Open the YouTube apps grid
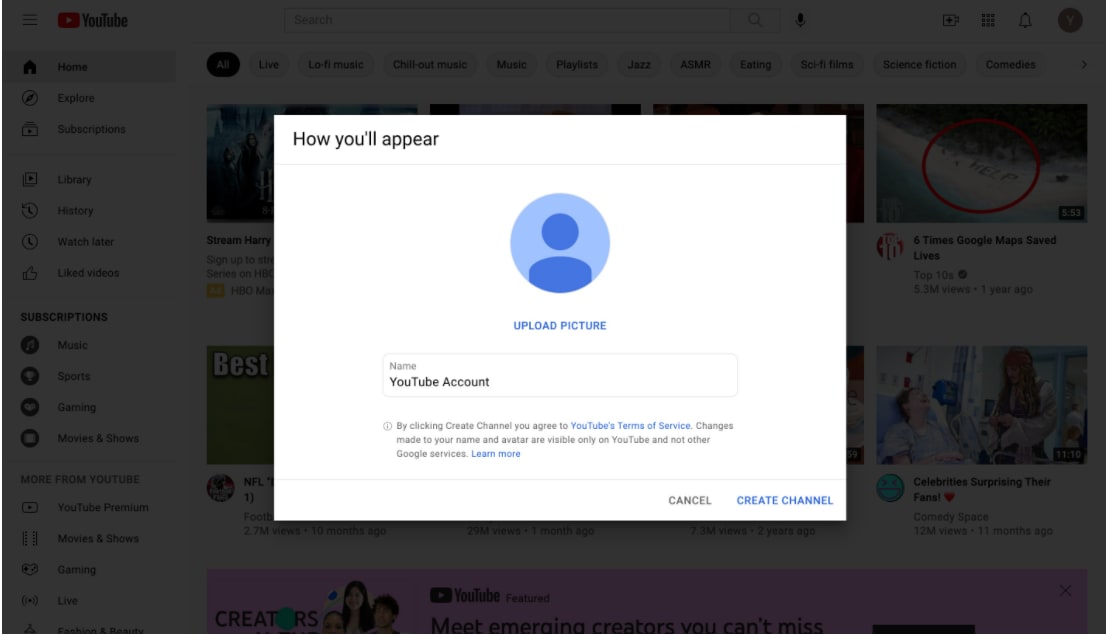Viewport: 1106px width, 640px height. (988, 20)
